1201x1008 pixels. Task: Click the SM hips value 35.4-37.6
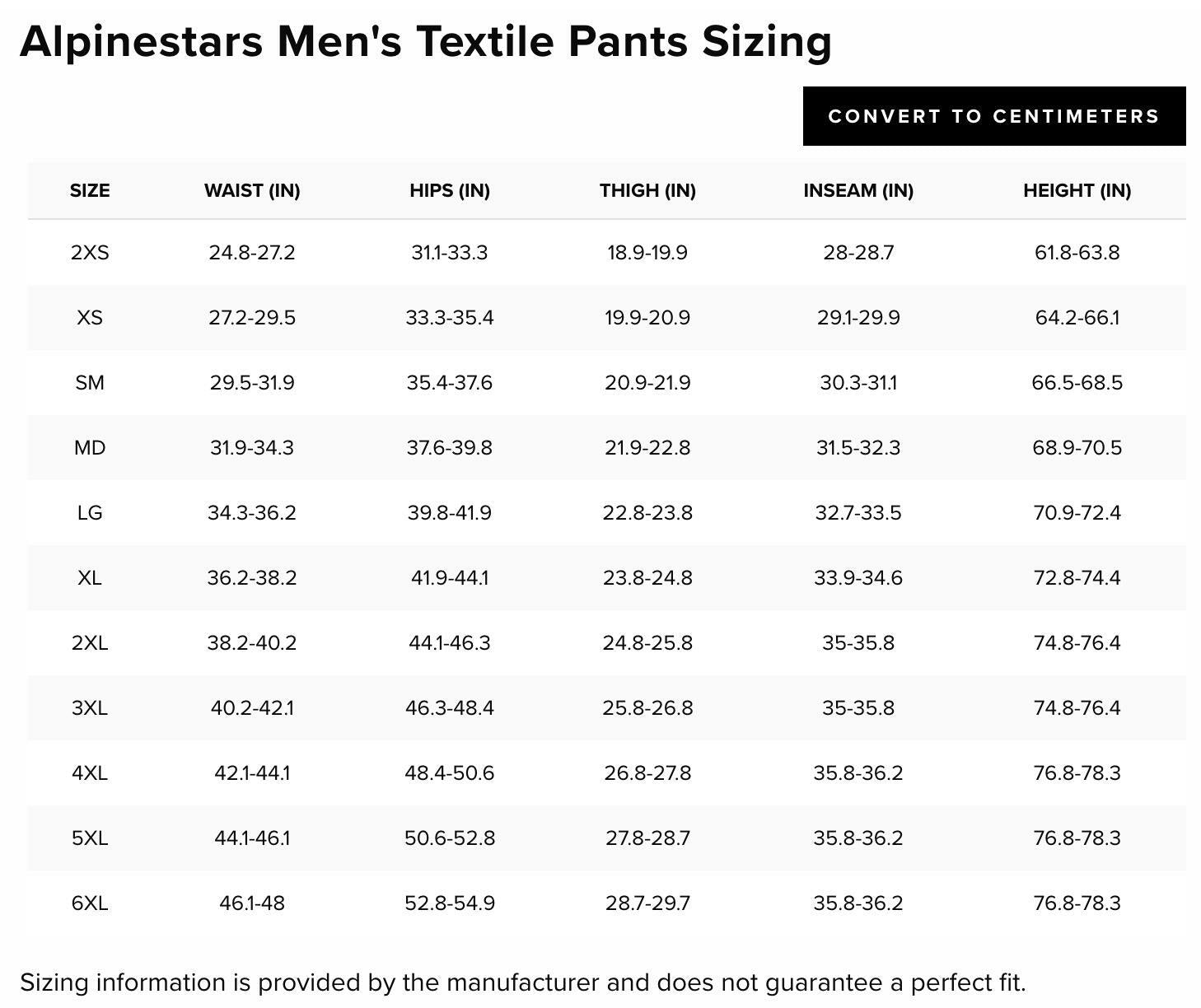point(450,382)
